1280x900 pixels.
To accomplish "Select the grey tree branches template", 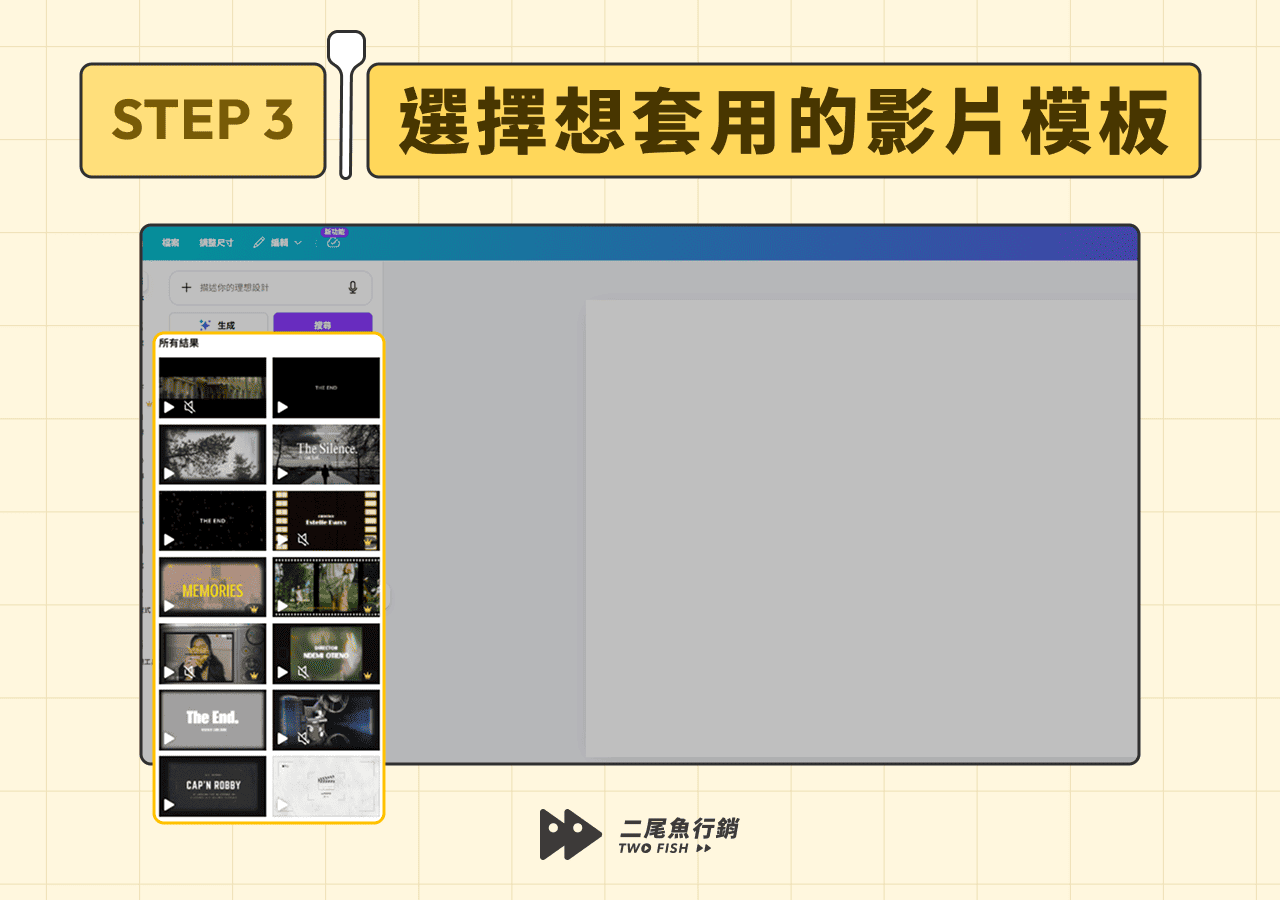I will coord(213,454).
